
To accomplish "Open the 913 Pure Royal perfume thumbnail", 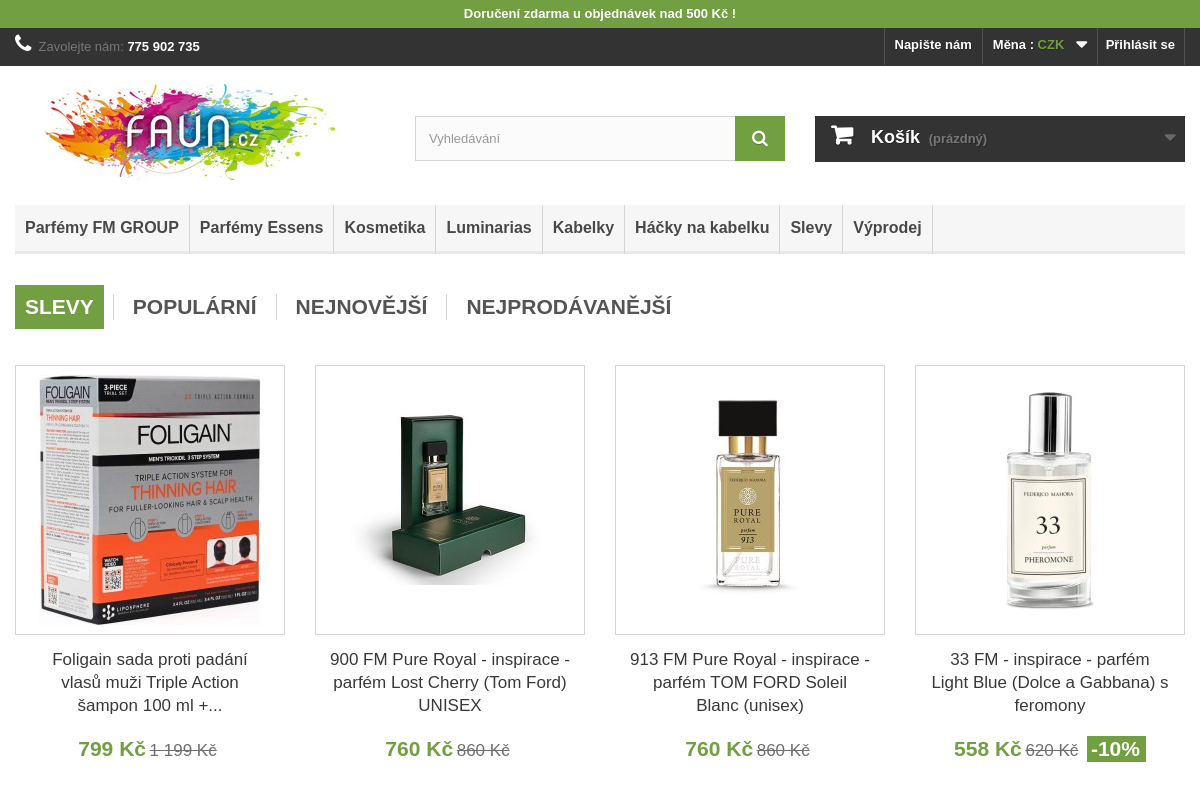I will pos(750,500).
